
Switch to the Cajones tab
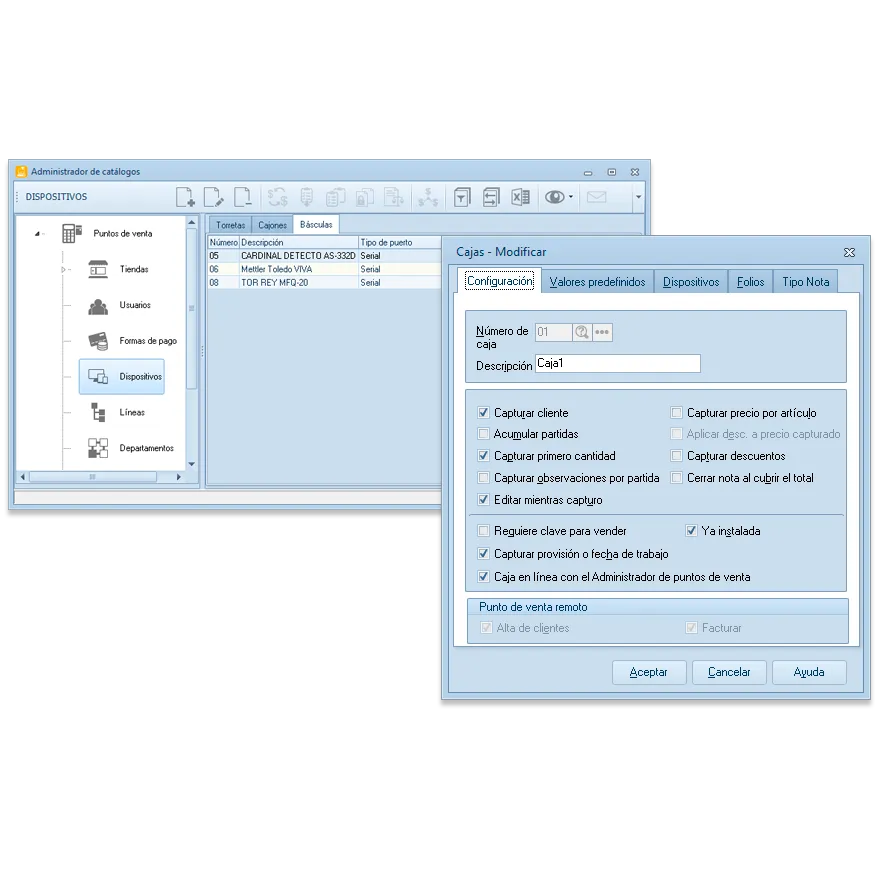click(272, 225)
